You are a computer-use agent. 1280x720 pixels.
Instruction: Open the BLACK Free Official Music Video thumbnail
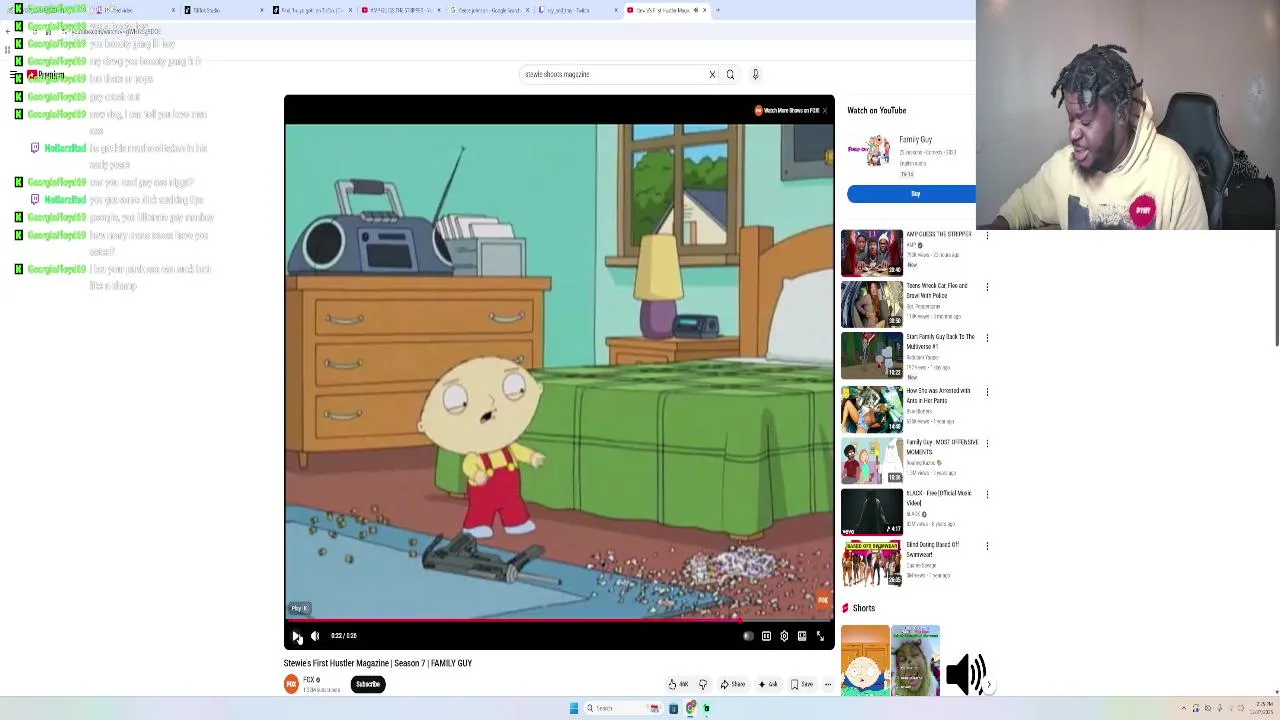coord(872,512)
